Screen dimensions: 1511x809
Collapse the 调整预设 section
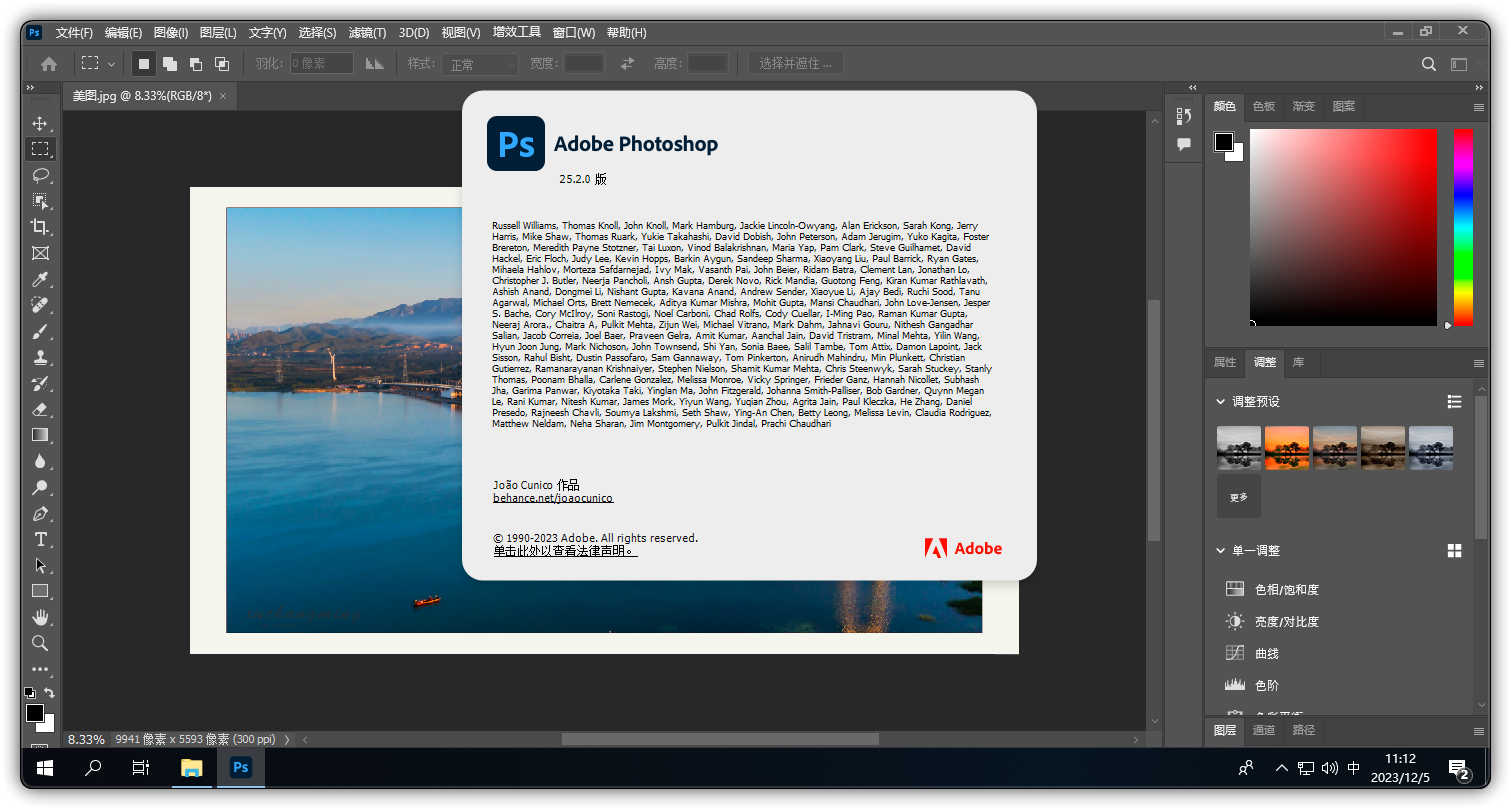(x=1220, y=402)
